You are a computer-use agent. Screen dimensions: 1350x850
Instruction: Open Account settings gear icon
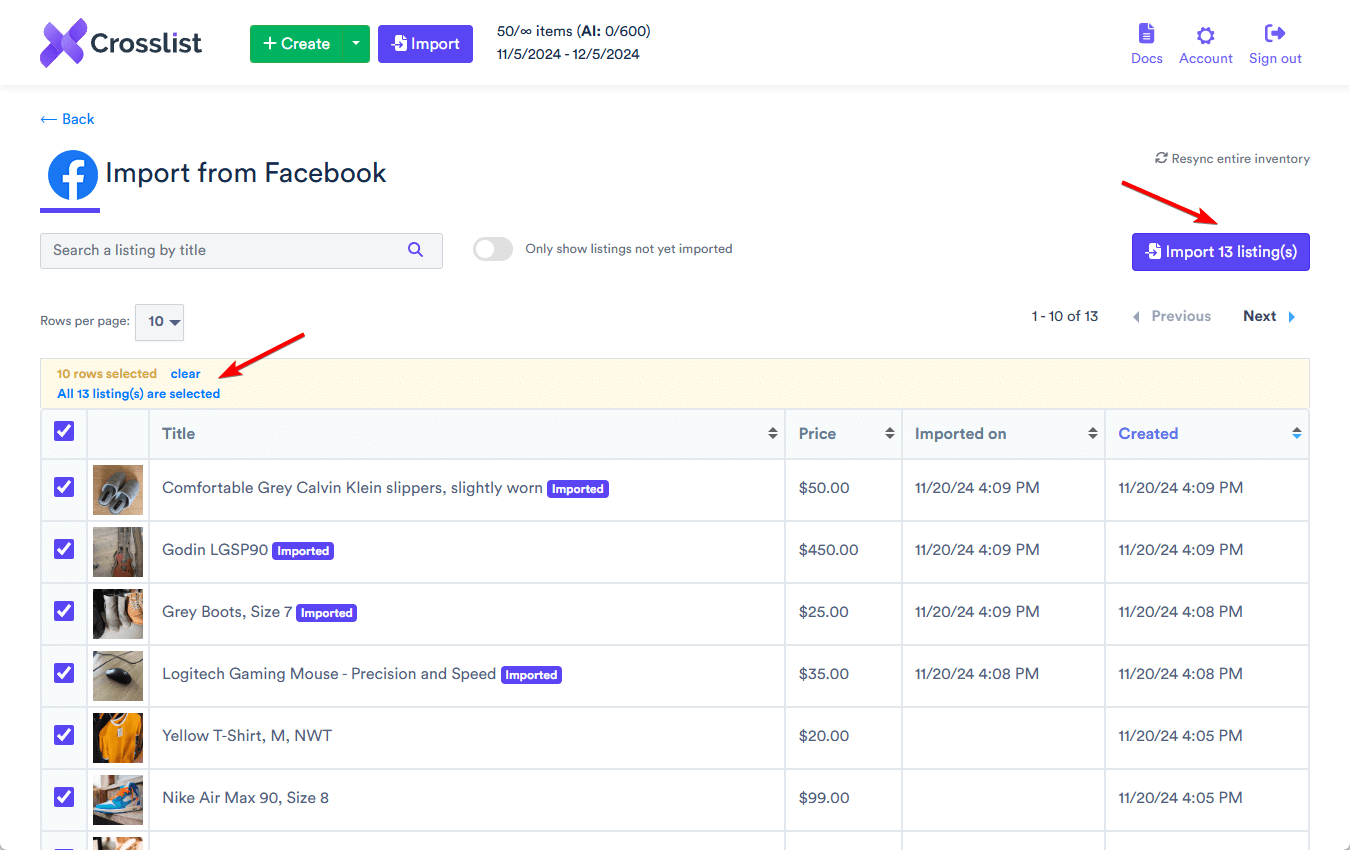(1205, 35)
